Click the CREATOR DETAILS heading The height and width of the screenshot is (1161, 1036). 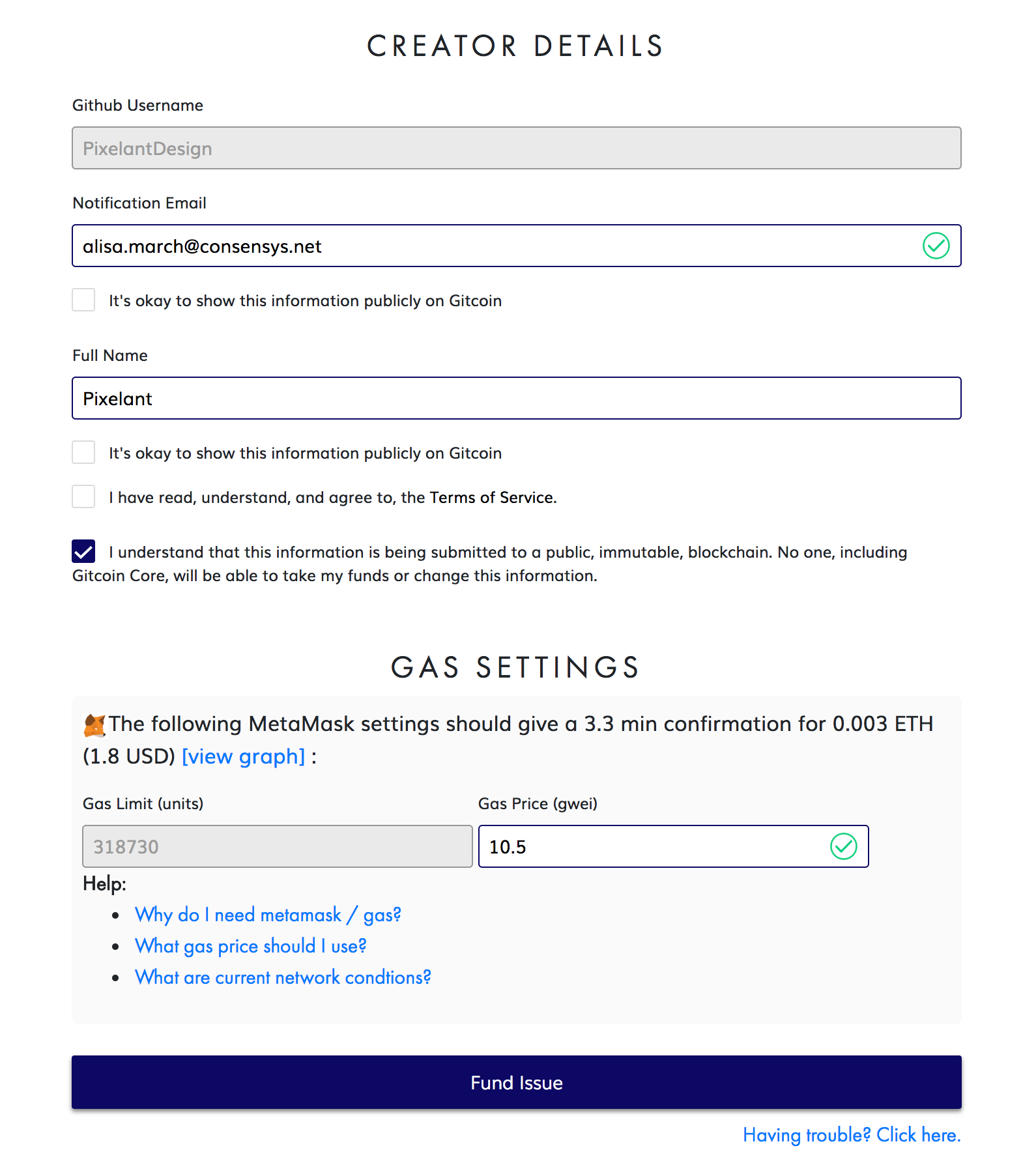pyautogui.click(x=515, y=45)
